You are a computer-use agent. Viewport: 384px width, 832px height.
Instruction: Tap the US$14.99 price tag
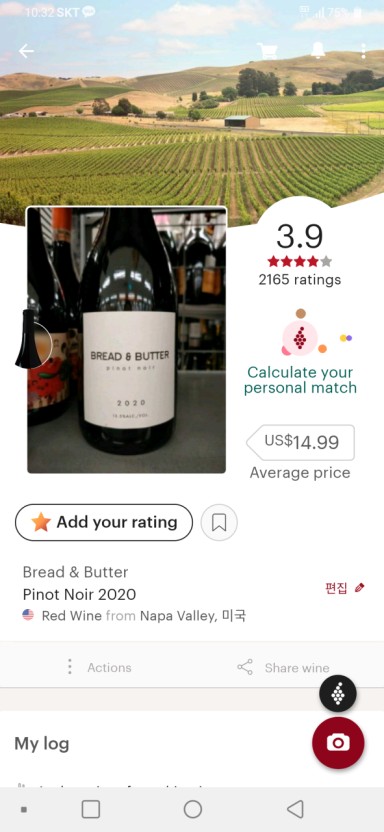301,443
